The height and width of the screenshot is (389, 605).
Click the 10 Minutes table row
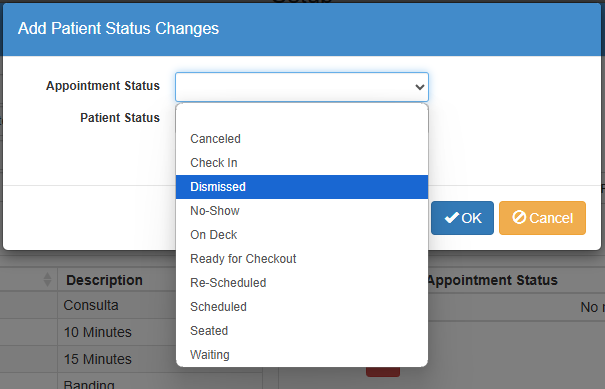tap(98, 332)
